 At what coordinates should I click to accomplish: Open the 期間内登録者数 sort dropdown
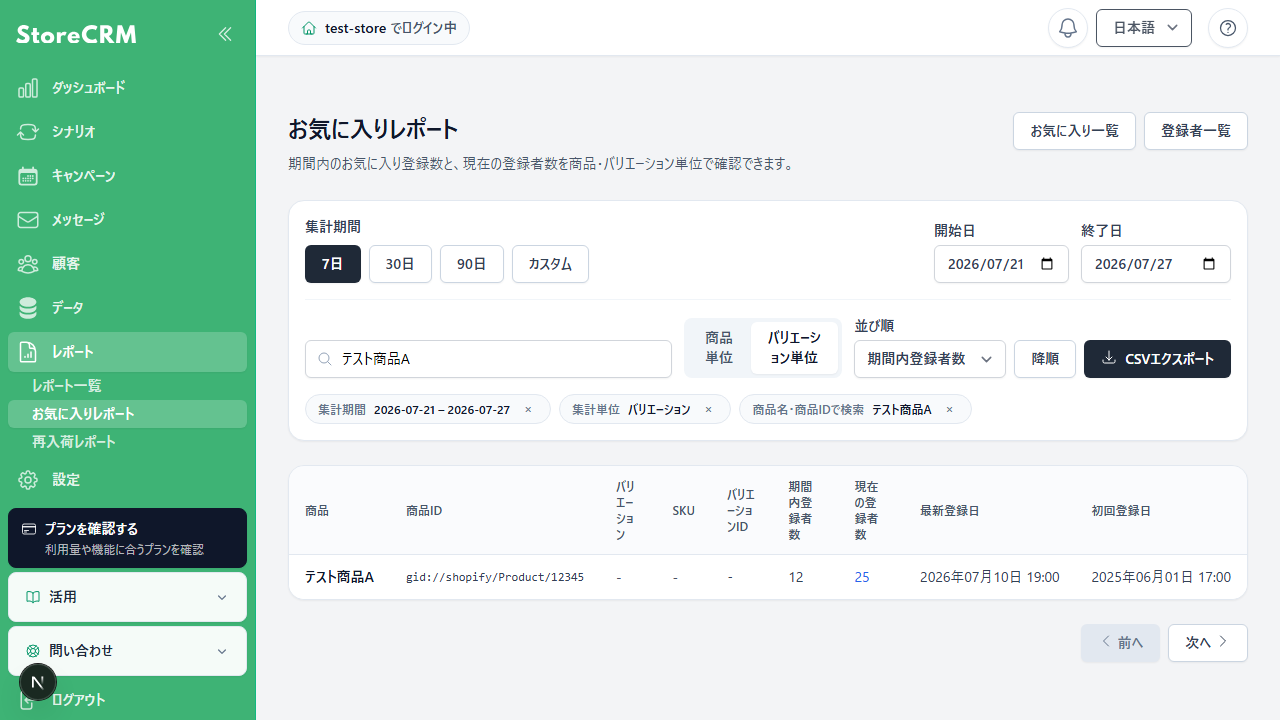[x=930, y=359]
